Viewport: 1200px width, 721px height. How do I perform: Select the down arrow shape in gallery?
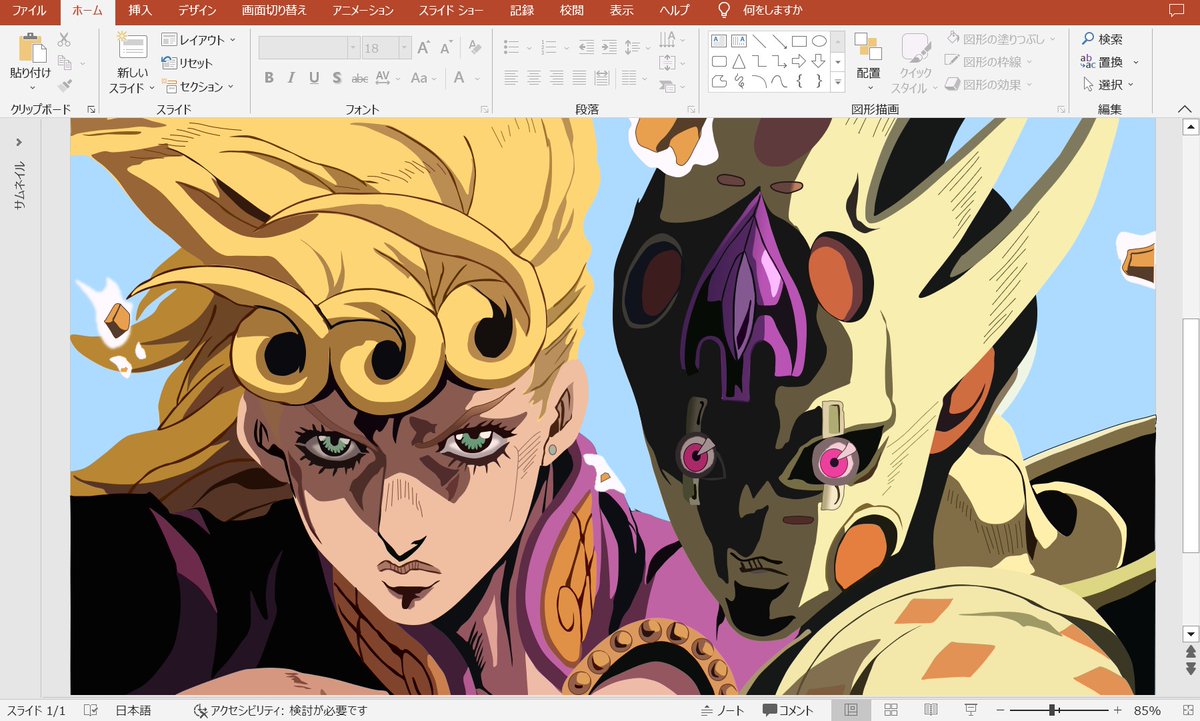point(819,62)
